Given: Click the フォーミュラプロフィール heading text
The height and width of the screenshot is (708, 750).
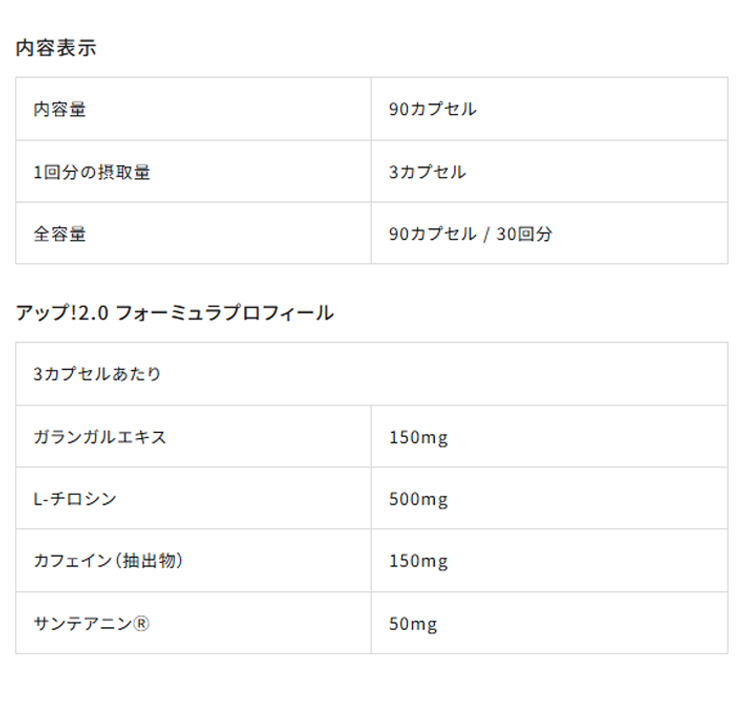Looking at the screenshot, I should [224, 313].
